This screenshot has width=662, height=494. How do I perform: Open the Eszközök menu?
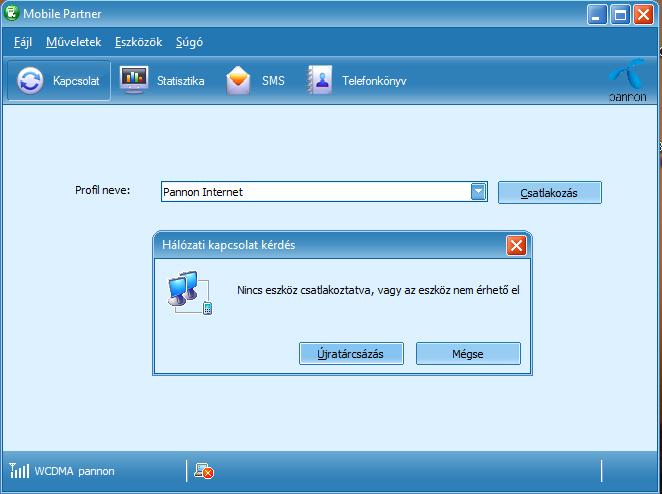point(138,42)
